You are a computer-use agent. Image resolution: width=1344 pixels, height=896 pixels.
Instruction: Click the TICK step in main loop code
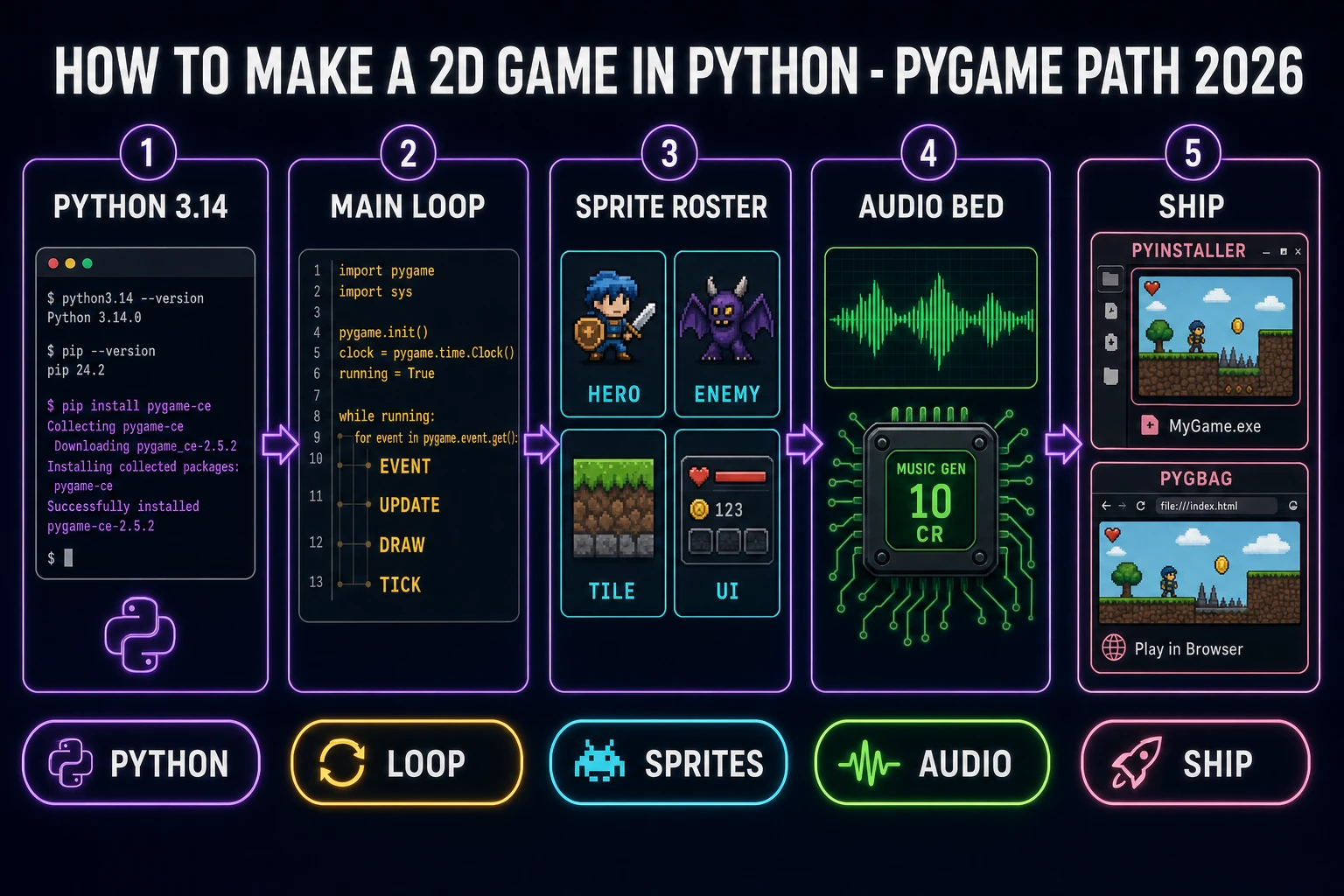(400, 584)
